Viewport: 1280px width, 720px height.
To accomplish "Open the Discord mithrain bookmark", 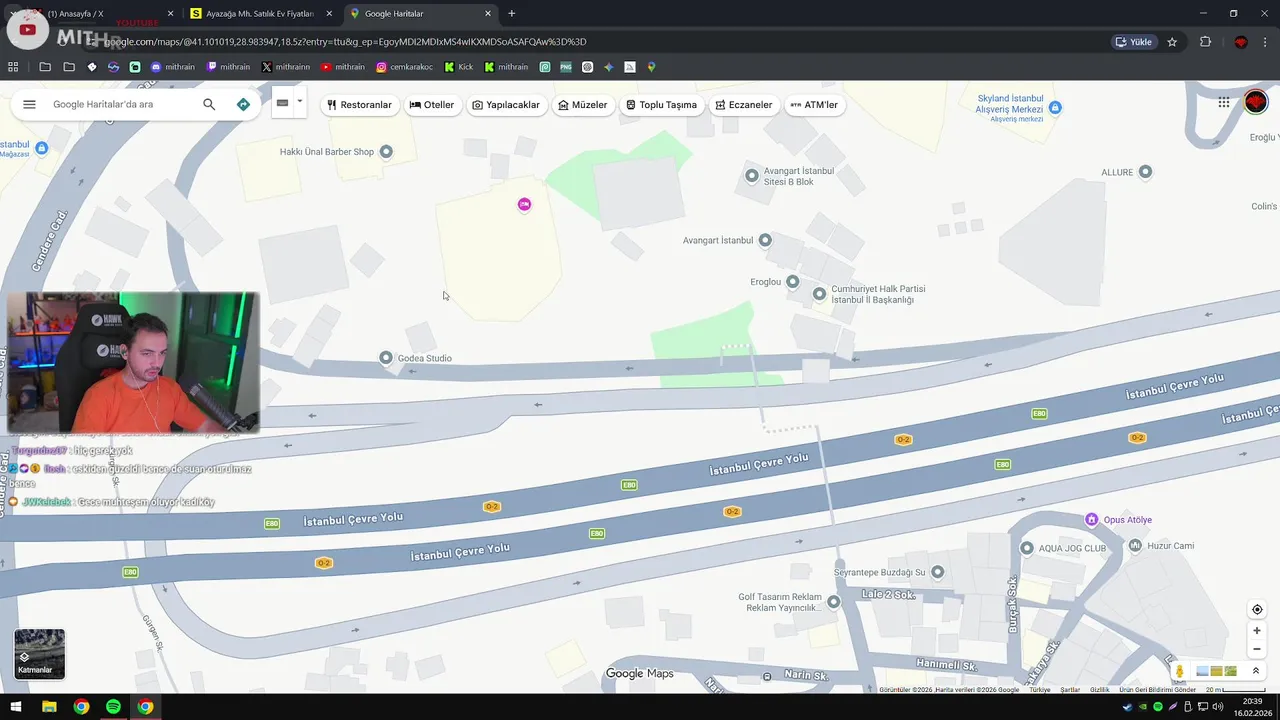I will click(x=173, y=67).
